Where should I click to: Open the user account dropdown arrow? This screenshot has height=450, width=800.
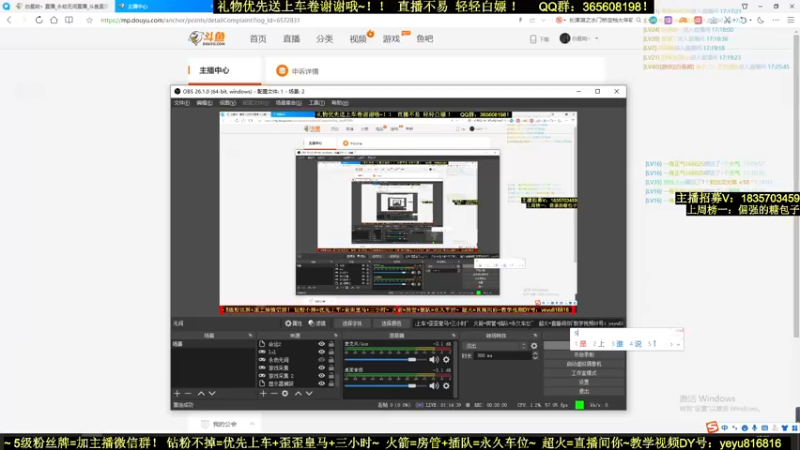pos(596,38)
